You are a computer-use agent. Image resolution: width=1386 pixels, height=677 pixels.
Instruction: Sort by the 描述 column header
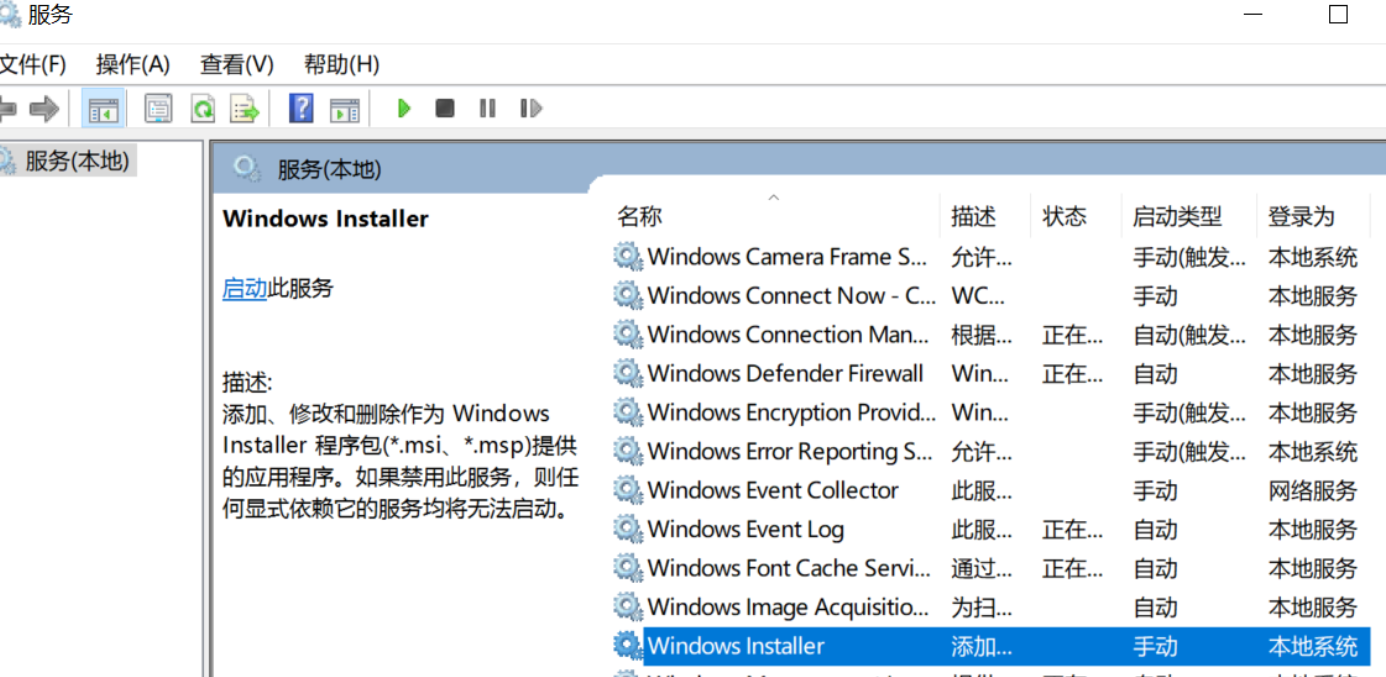(x=974, y=216)
